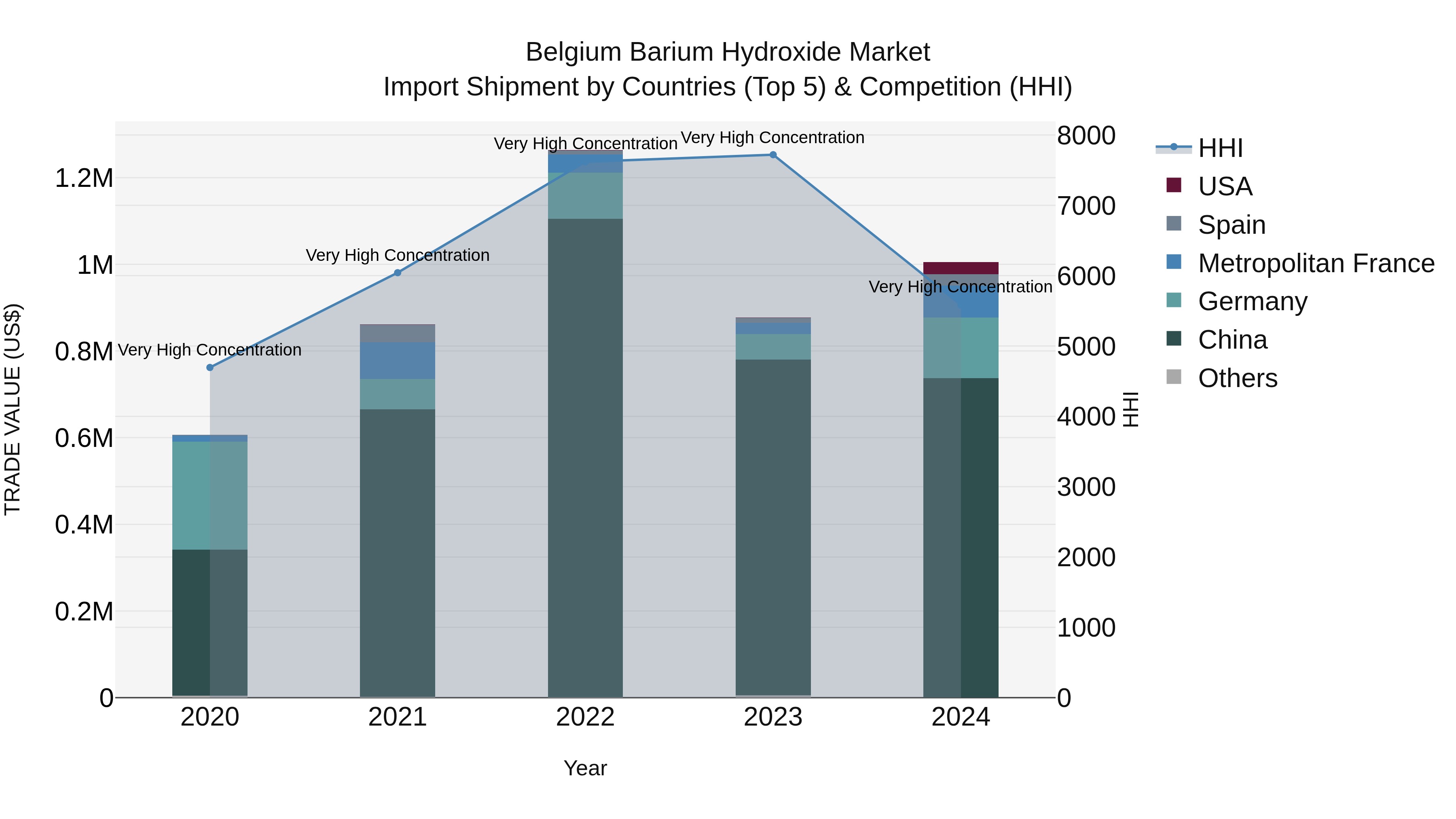Click the China segment of the 2024 bar

tap(961, 538)
